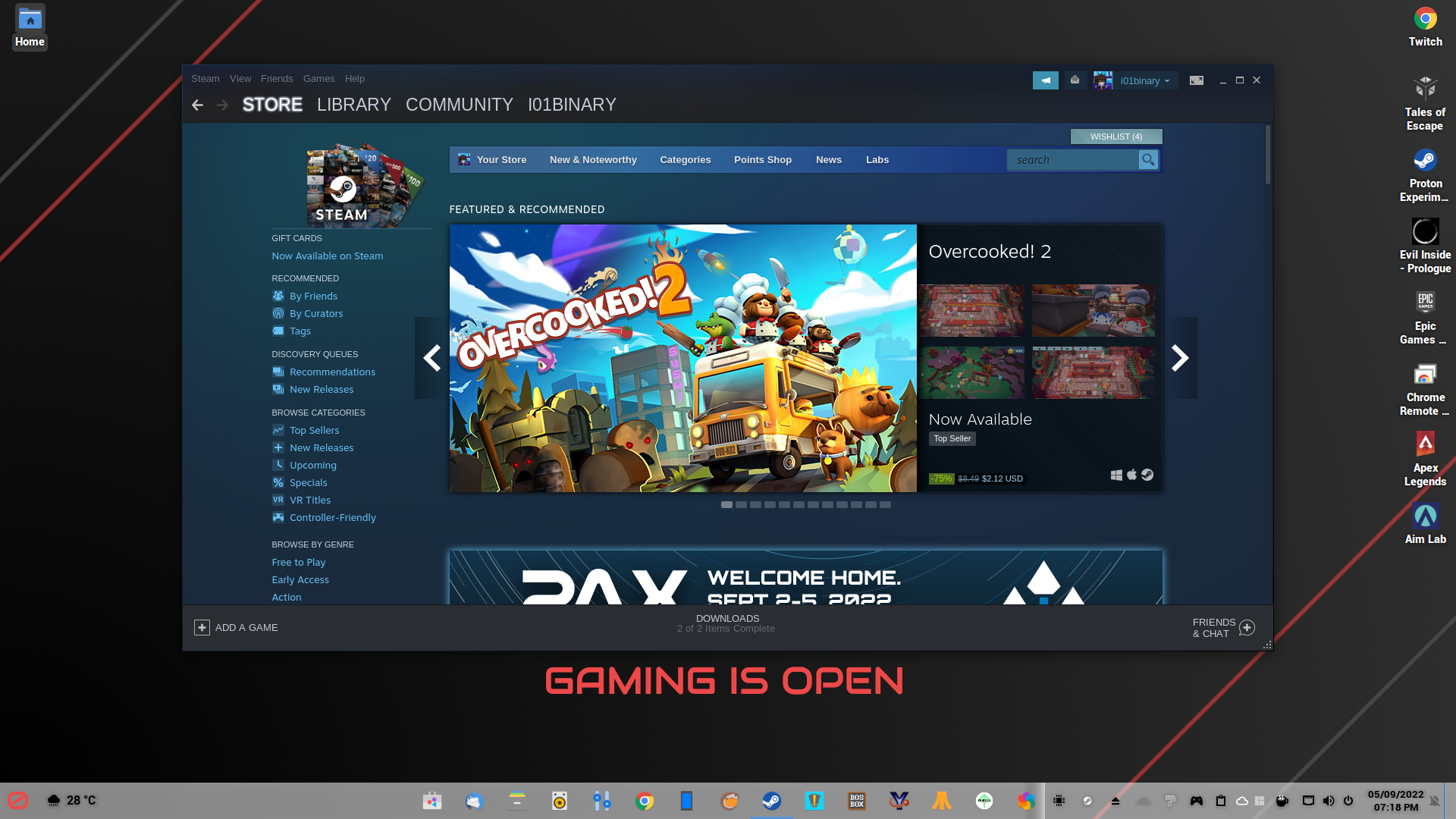This screenshot has height=819, width=1456.
Task: Click the Add a Game plus icon
Action: click(x=202, y=628)
